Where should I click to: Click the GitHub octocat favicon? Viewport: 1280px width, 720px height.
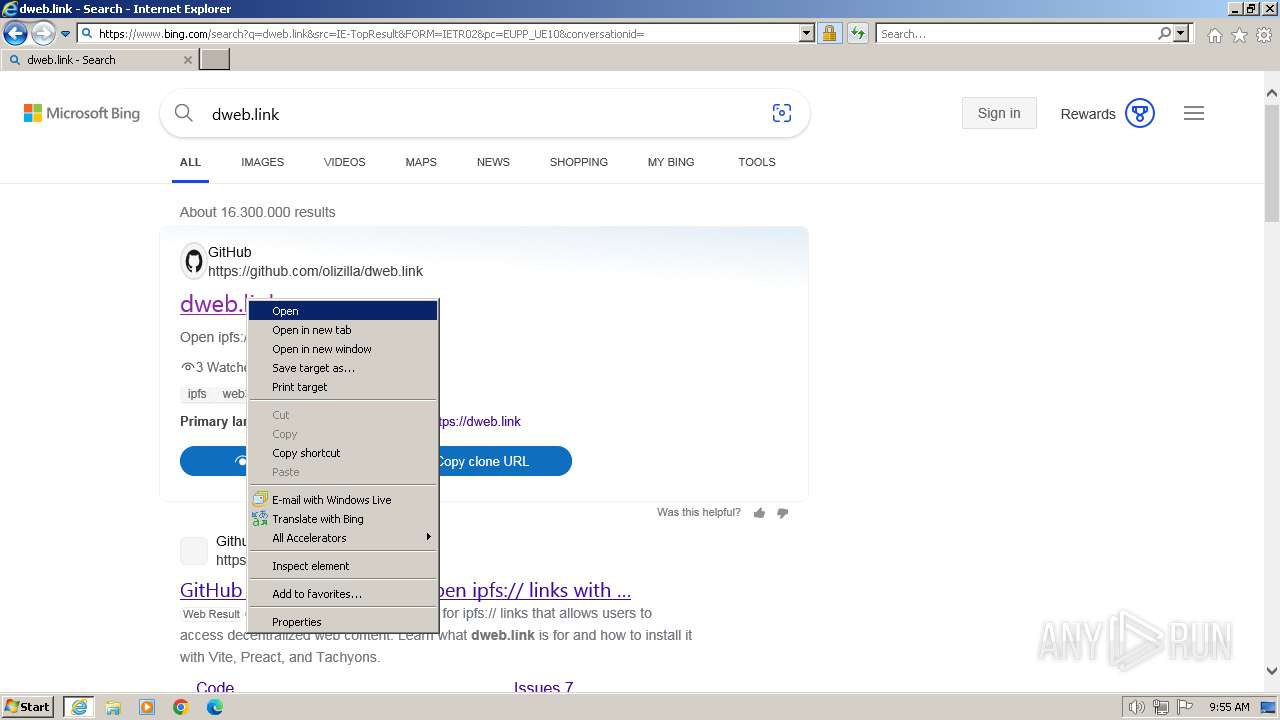coord(194,262)
